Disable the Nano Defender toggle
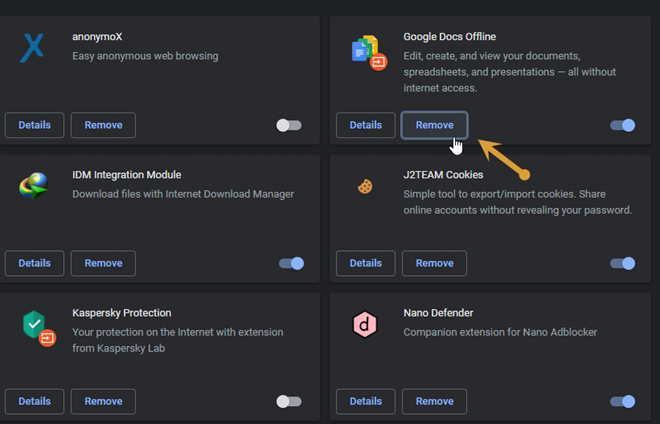 [622, 401]
